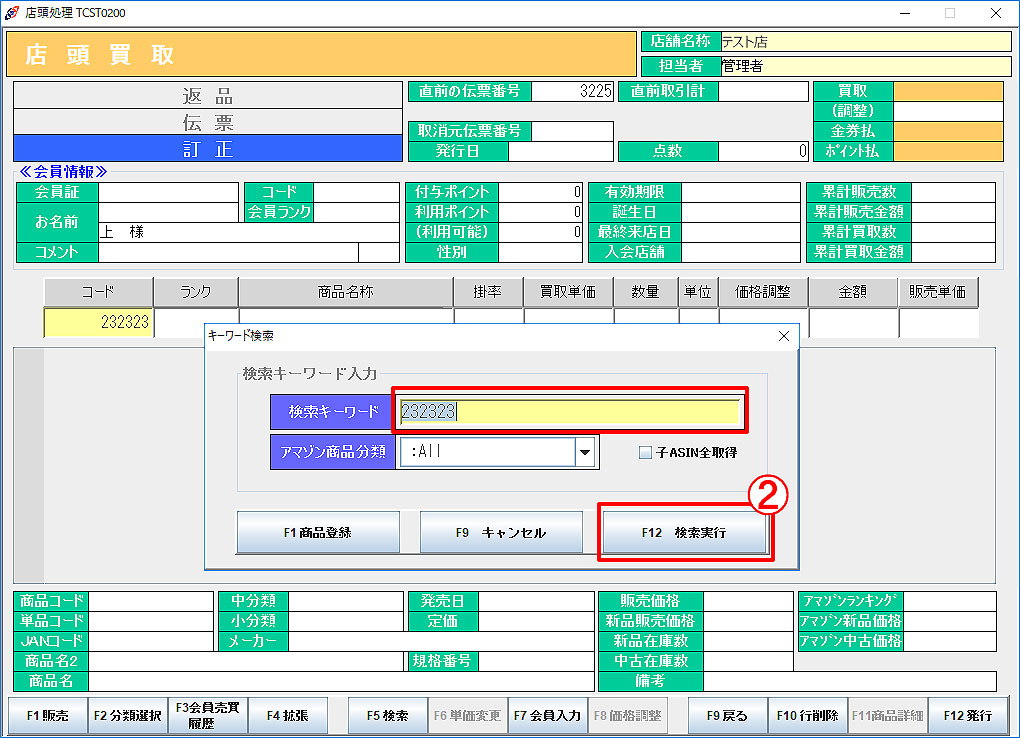Screen dimensions: 1020x738
Task: Click the app icon in title bar
Action: pyautogui.click(x=12, y=13)
